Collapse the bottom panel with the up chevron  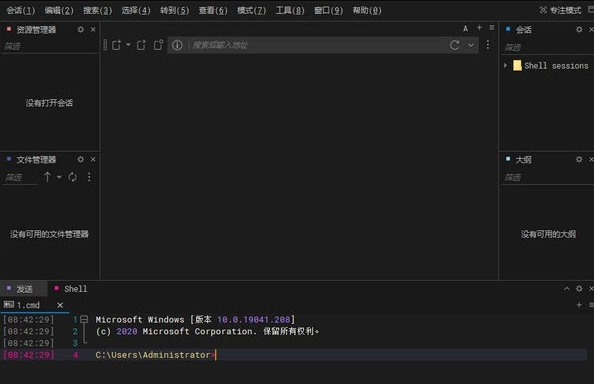[x=567, y=289]
